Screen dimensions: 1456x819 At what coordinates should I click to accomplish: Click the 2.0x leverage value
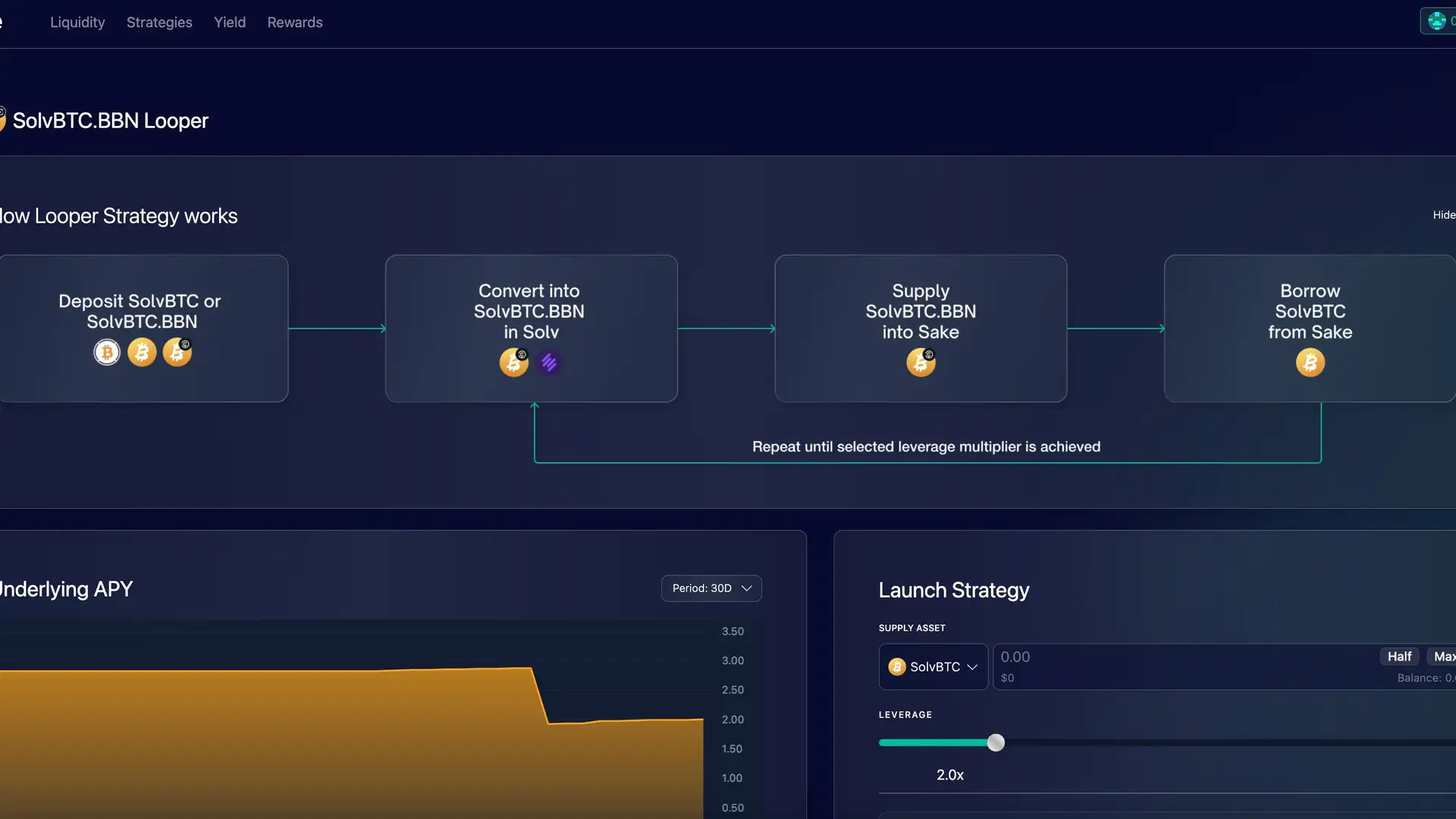pos(950,775)
